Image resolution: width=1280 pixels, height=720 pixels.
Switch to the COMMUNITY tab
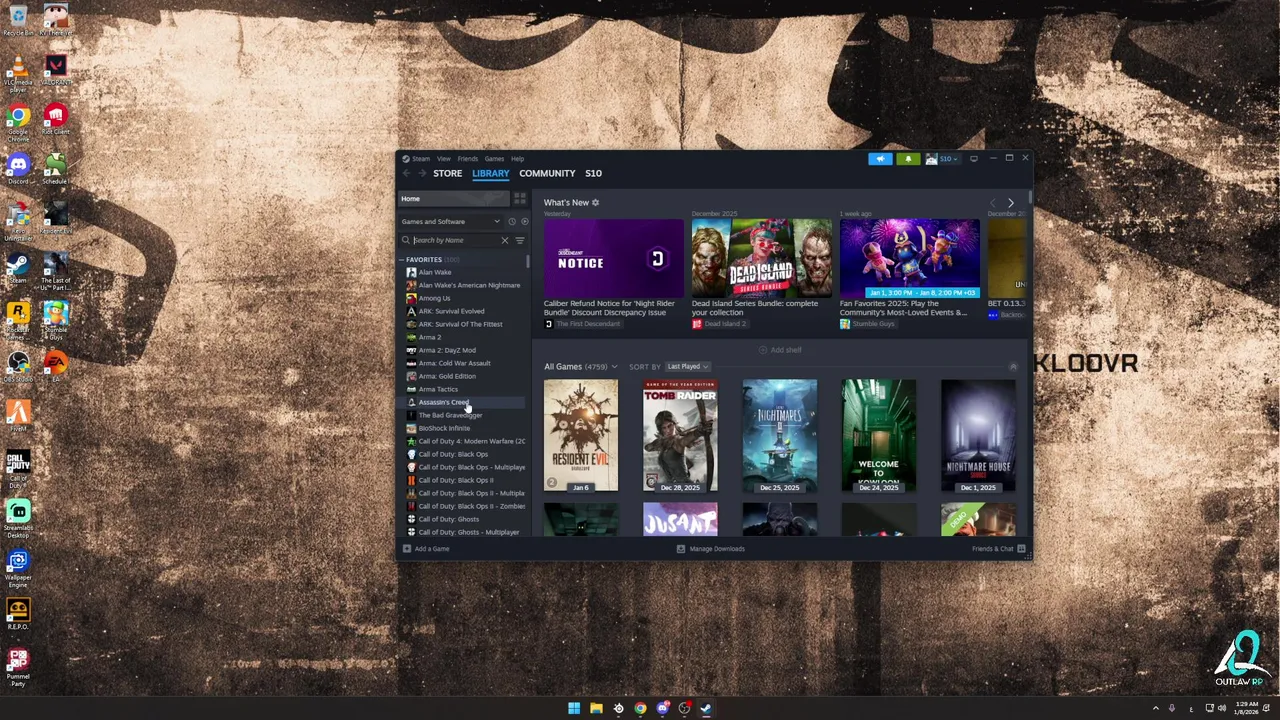[547, 173]
